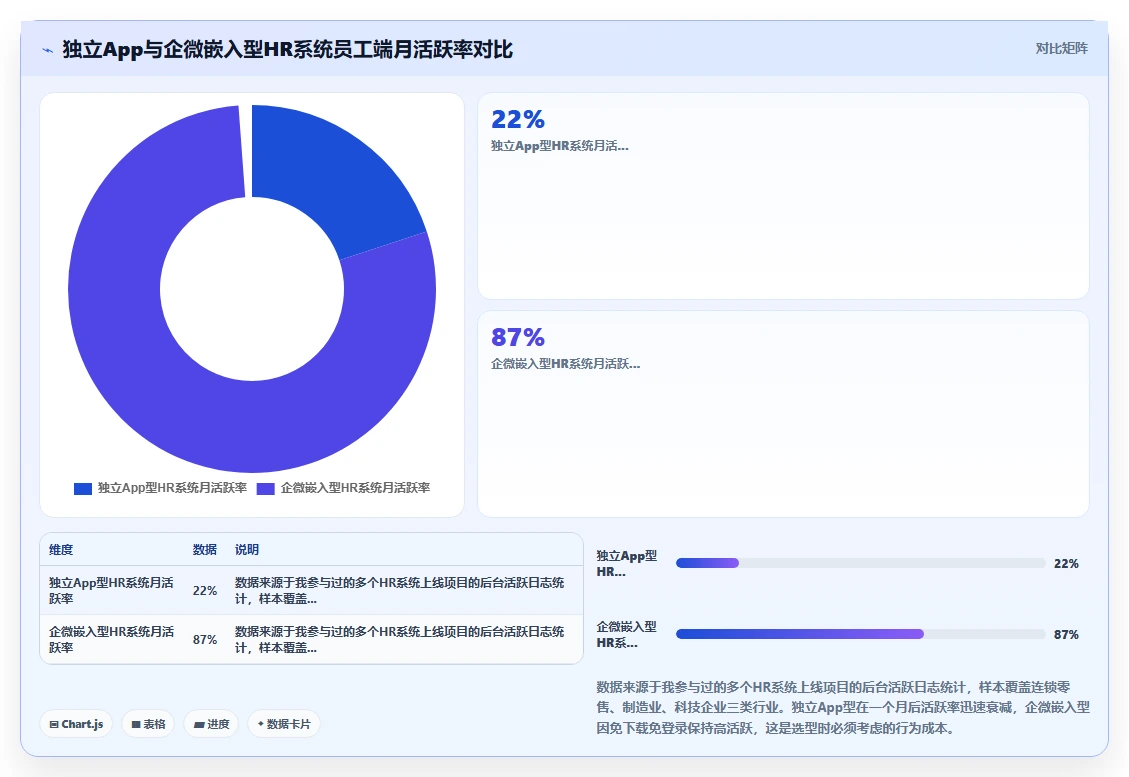Click the 企微嵌入型HR系统月活跃率 legend text
The width and height of the screenshot is (1129, 777).
point(355,488)
